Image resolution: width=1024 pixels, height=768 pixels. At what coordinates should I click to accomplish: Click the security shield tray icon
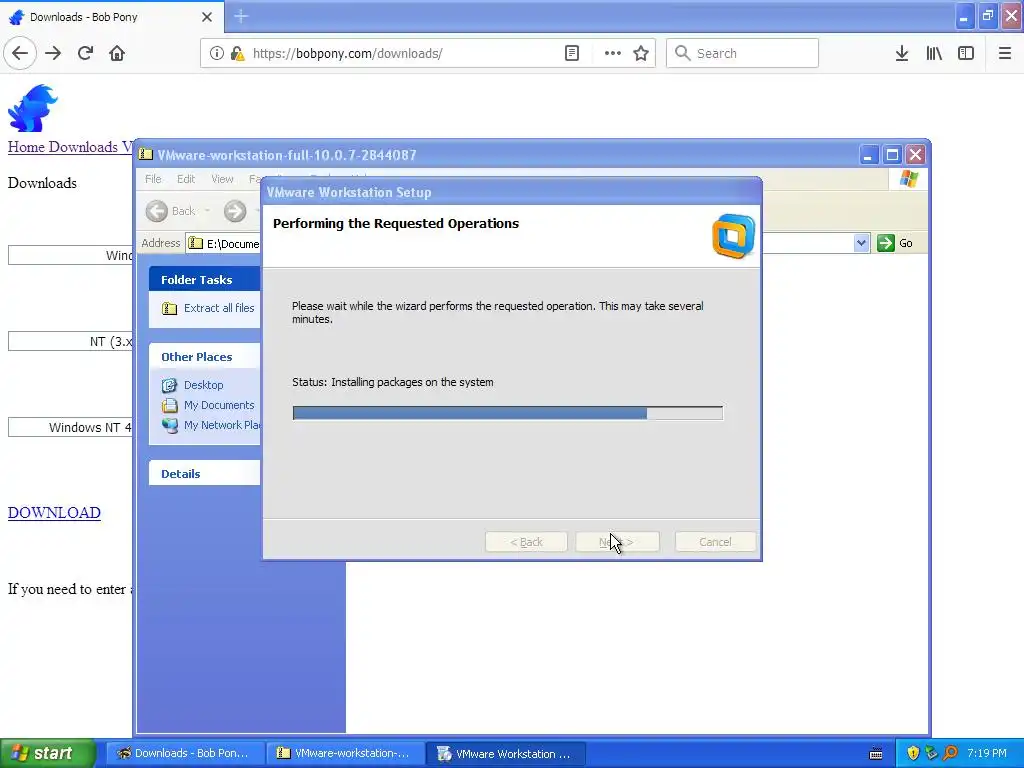[x=913, y=753]
